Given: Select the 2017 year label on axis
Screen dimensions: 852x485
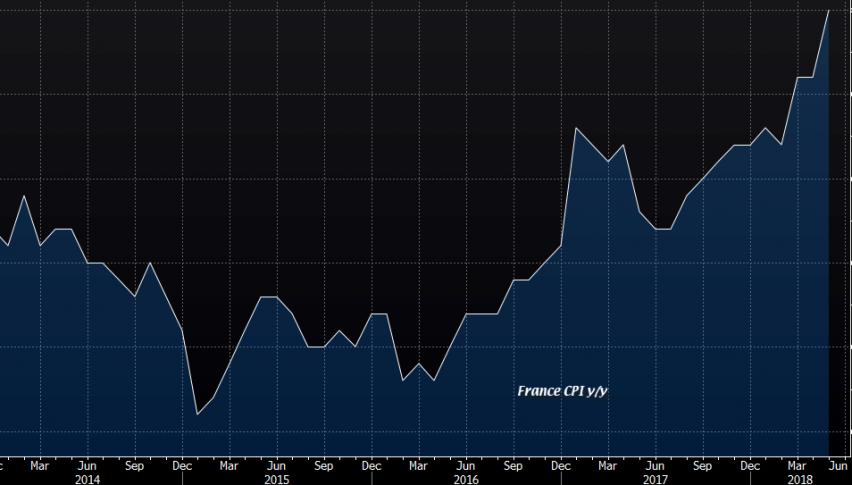Looking at the screenshot, I should 655,480.
